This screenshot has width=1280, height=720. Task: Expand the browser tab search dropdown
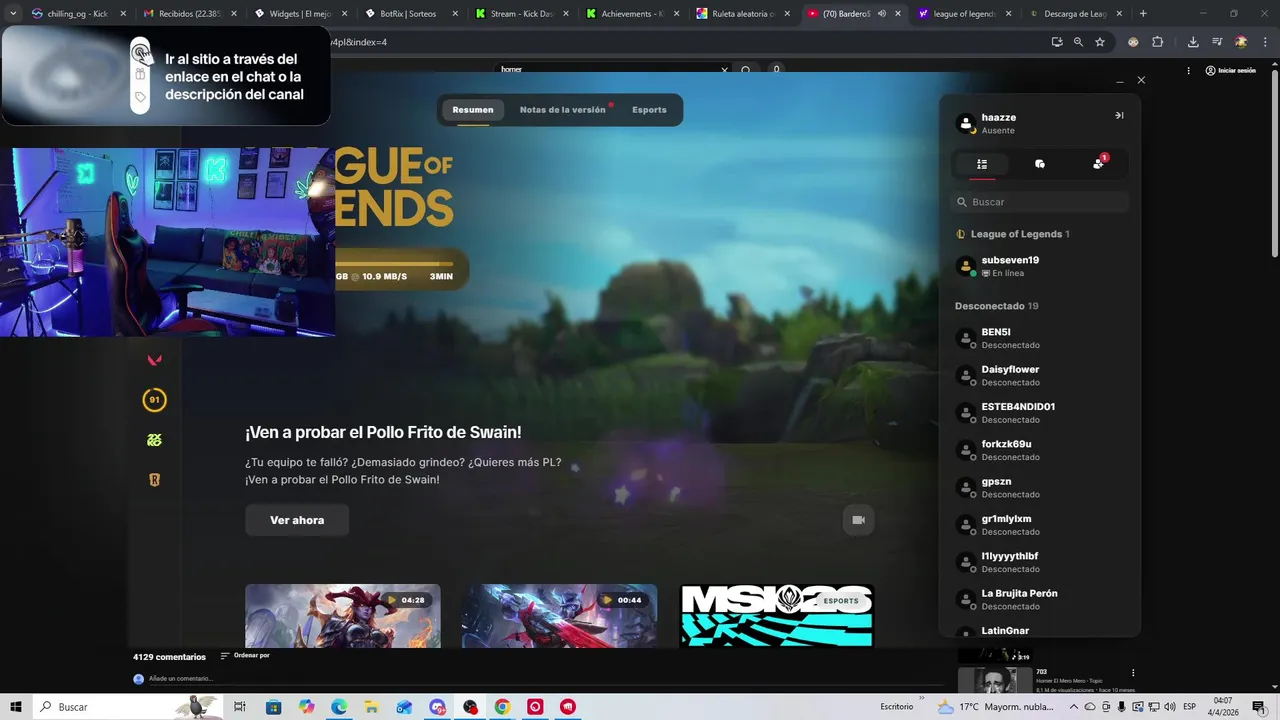(x=13, y=14)
